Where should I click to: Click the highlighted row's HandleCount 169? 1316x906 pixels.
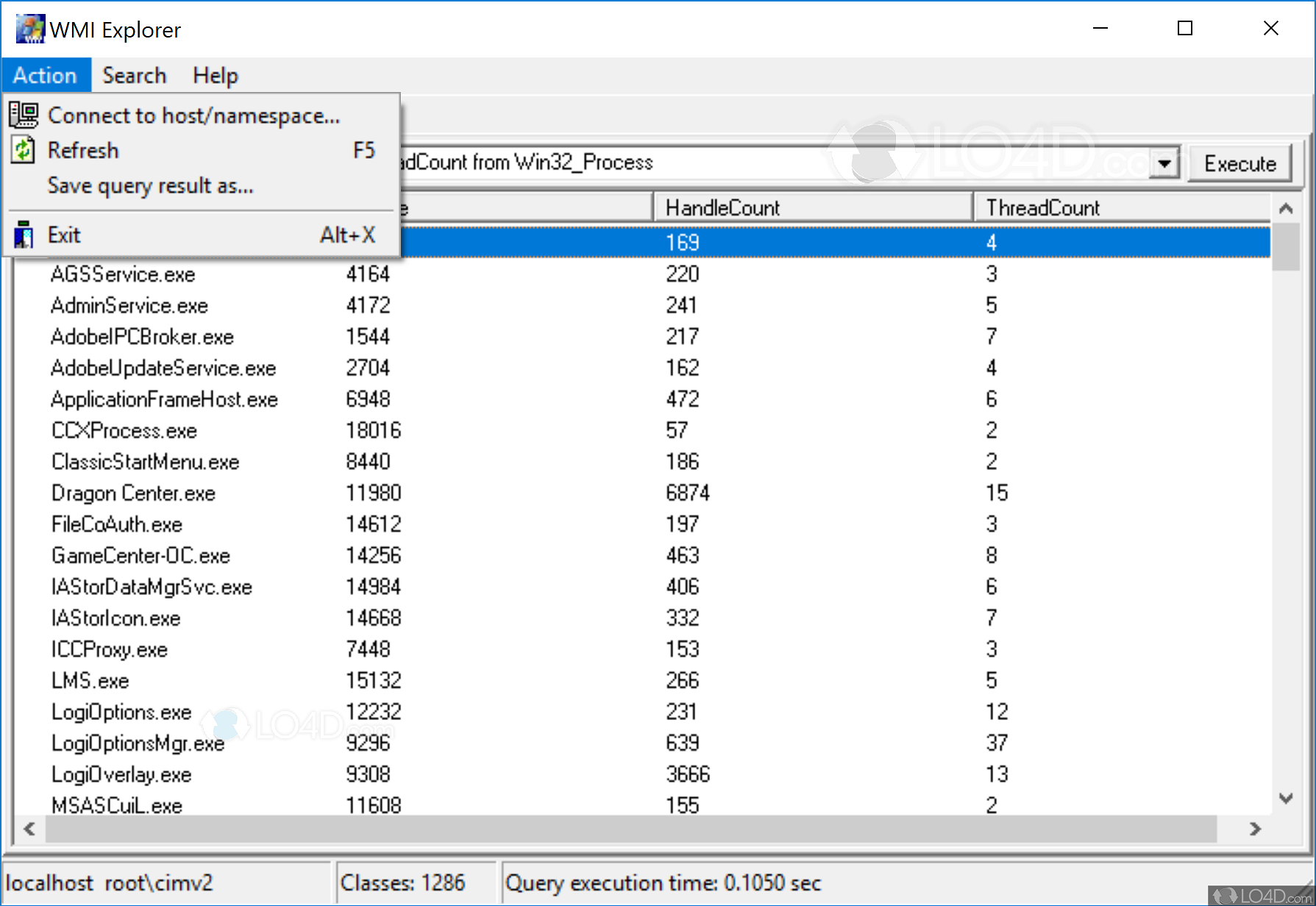(x=683, y=243)
